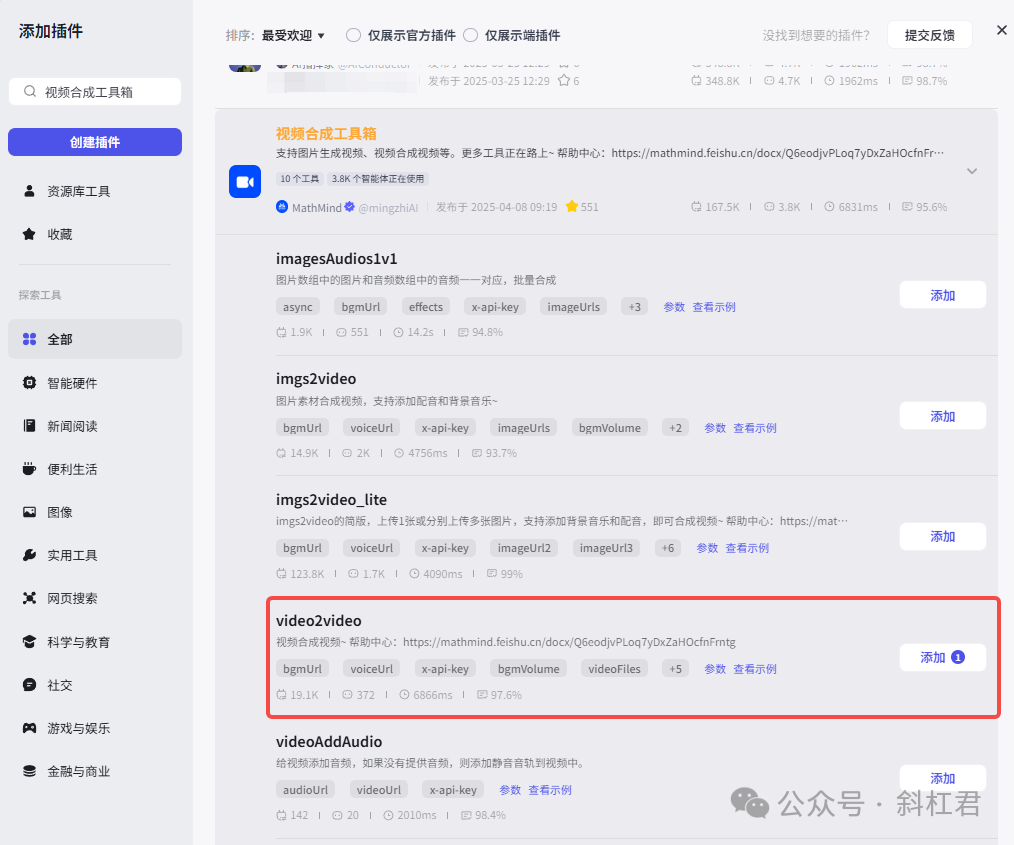Click the 图像 picture icon

pos(29,512)
